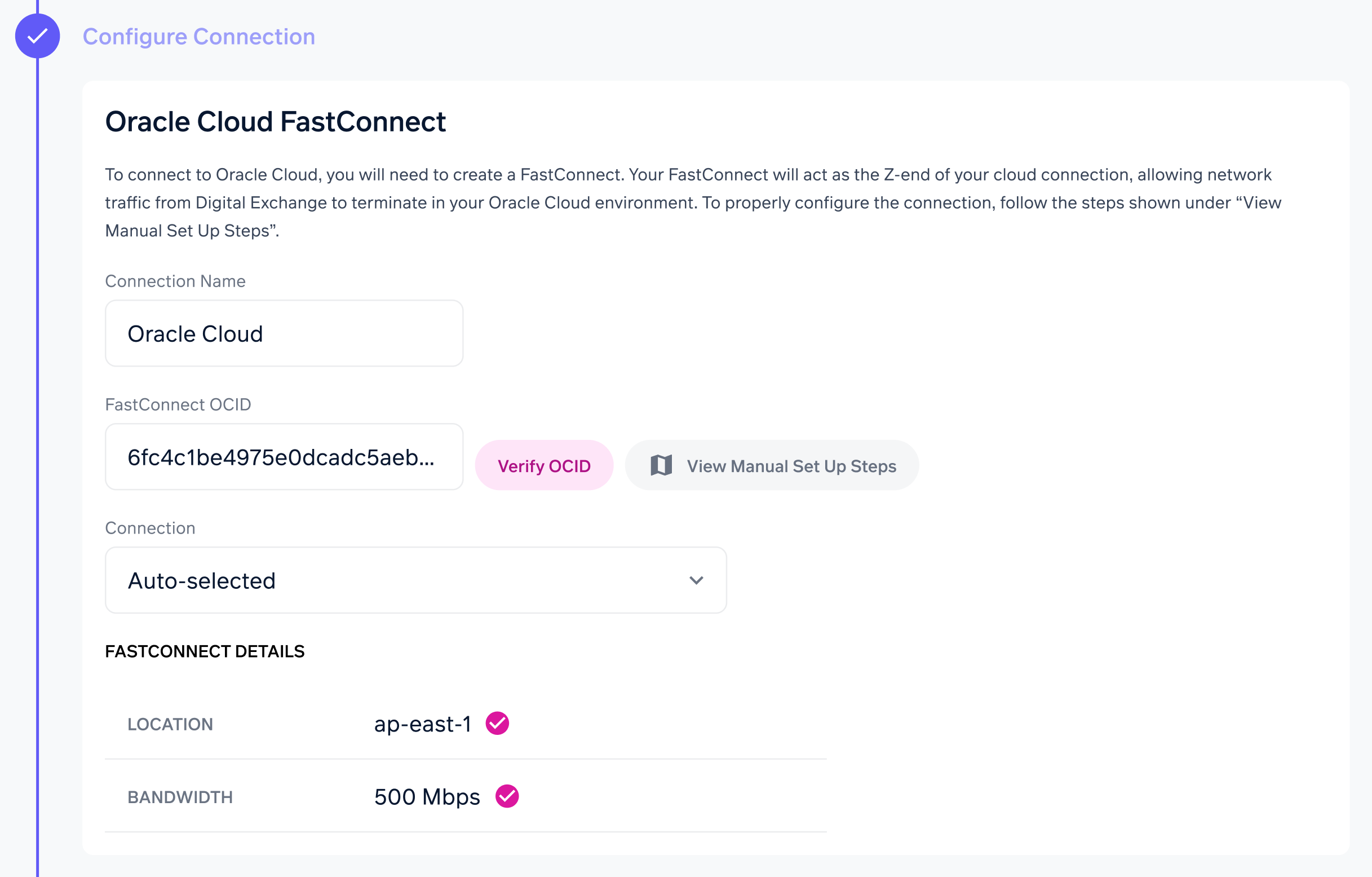Click the ap-east-1 location value

(x=422, y=724)
